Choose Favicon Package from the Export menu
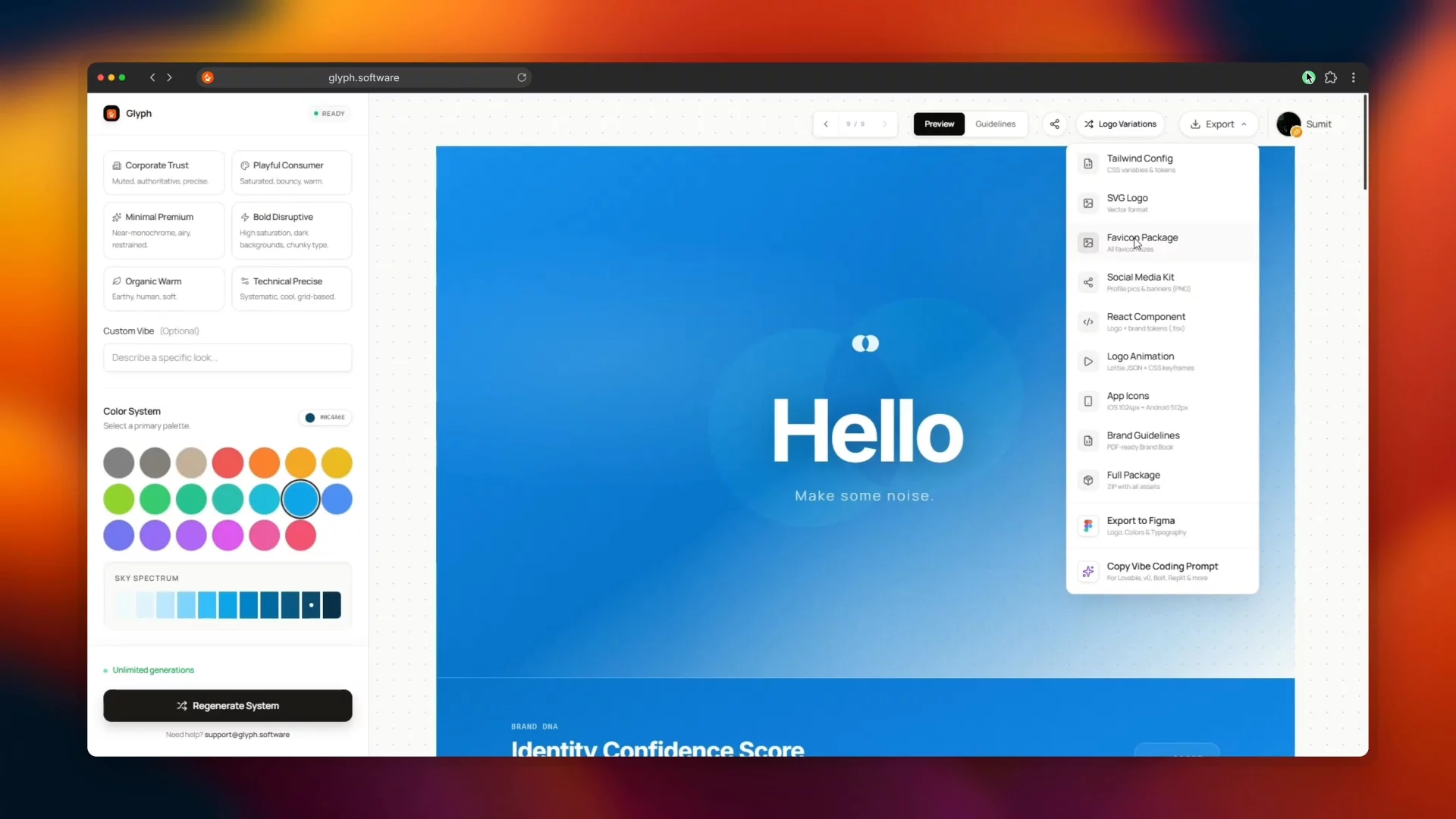This screenshot has width=1456, height=819. (1163, 243)
